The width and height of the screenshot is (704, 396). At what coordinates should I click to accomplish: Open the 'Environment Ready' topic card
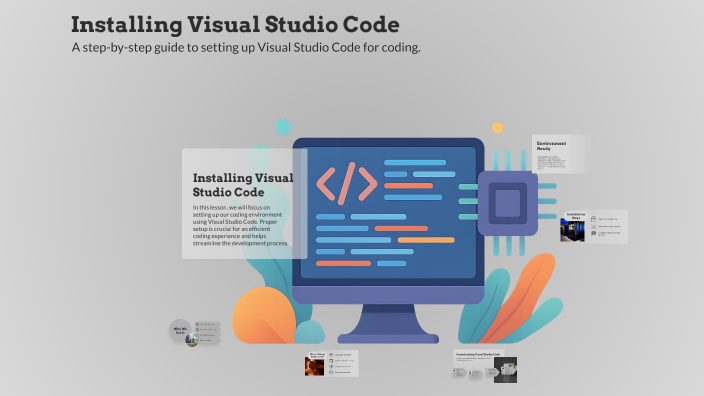(561, 154)
